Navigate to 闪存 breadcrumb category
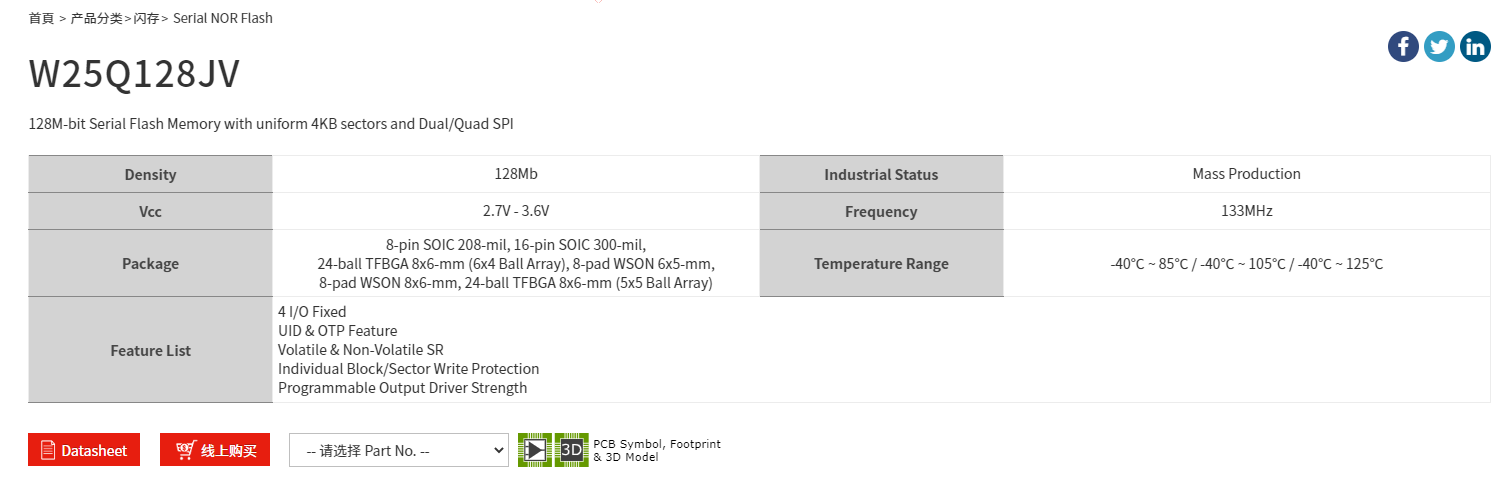The width and height of the screenshot is (1507, 487). click(x=146, y=18)
